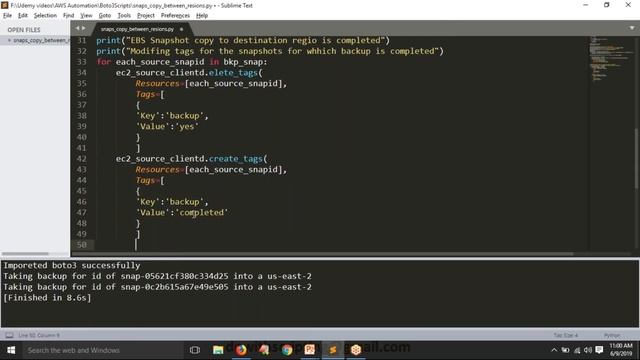
Task: Click the 'completed' value string
Action: pos(202,213)
